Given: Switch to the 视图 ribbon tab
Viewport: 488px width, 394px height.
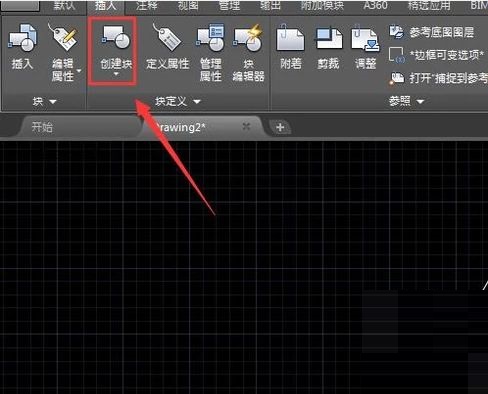Looking at the screenshot, I should click(x=188, y=5).
